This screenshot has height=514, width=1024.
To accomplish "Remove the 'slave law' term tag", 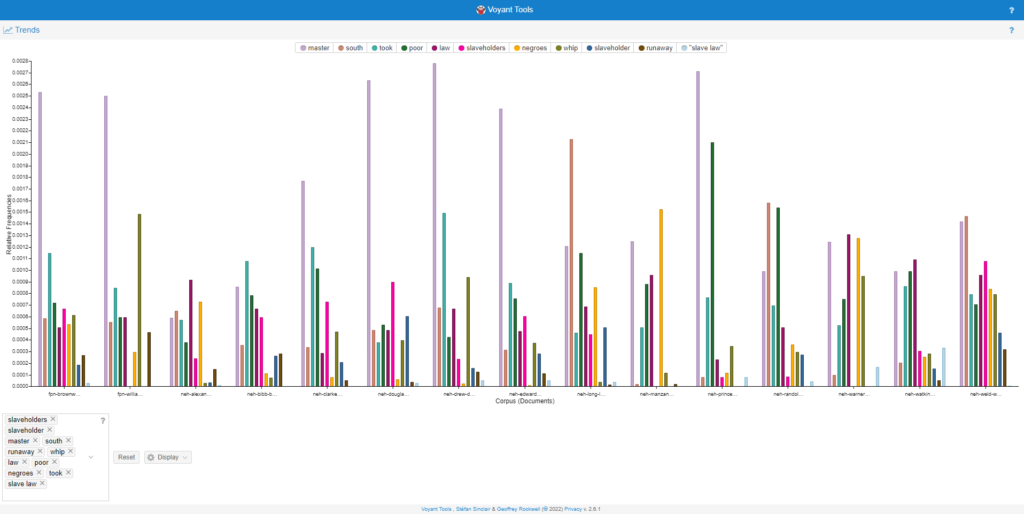I will click(x=42, y=484).
